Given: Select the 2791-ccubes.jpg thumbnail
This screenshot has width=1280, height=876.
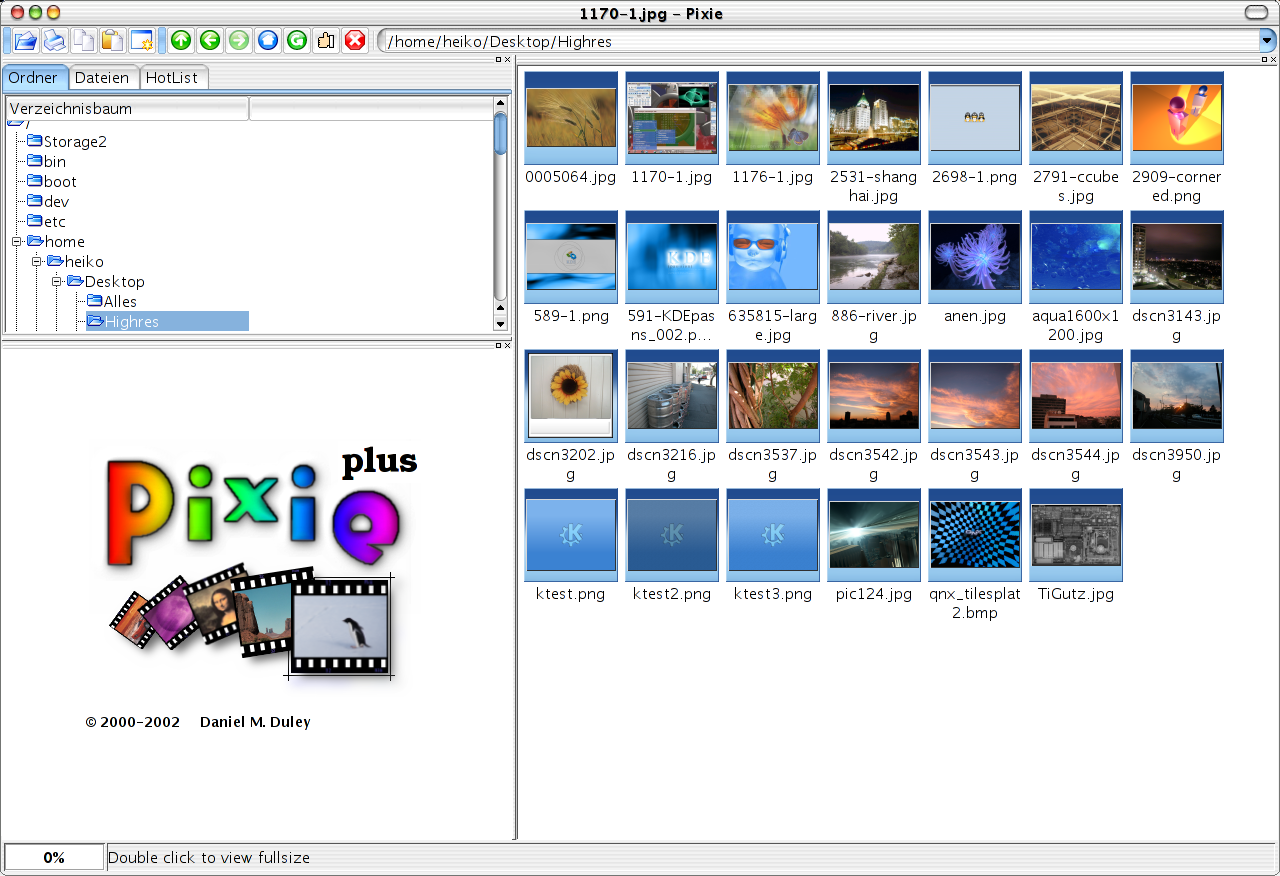Looking at the screenshot, I should (x=1076, y=119).
